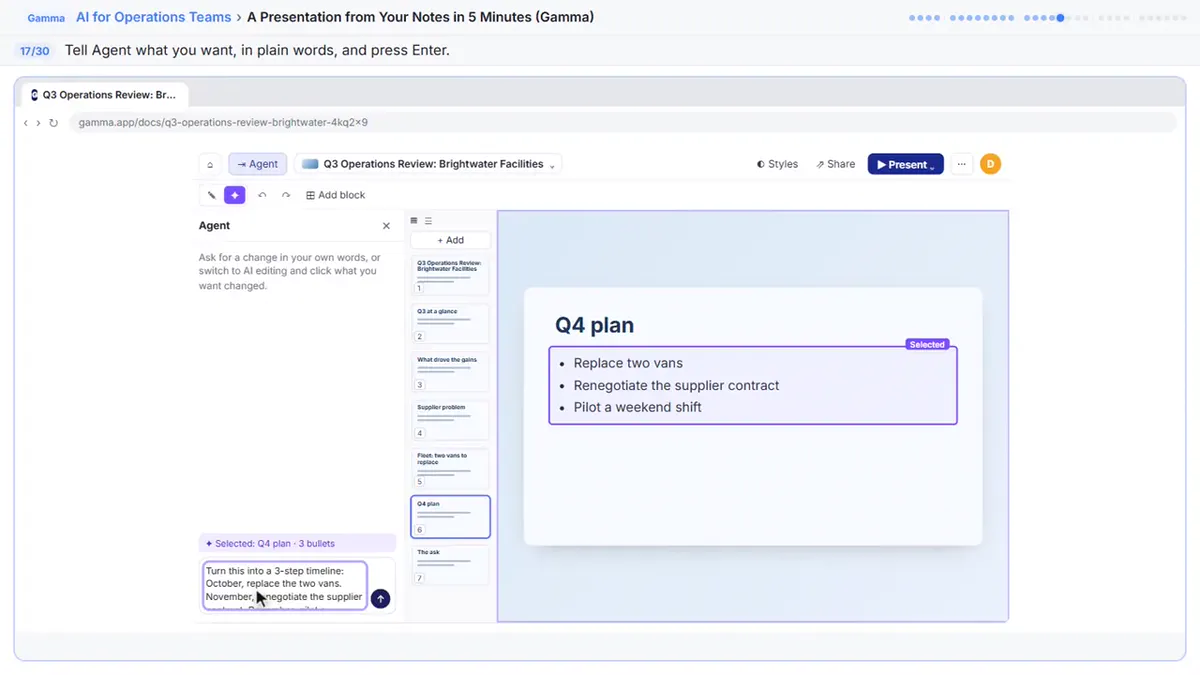This screenshot has height=675, width=1200.
Task: Click 'Renegotiate the supplier contract' bullet
Action: click(x=676, y=385)
